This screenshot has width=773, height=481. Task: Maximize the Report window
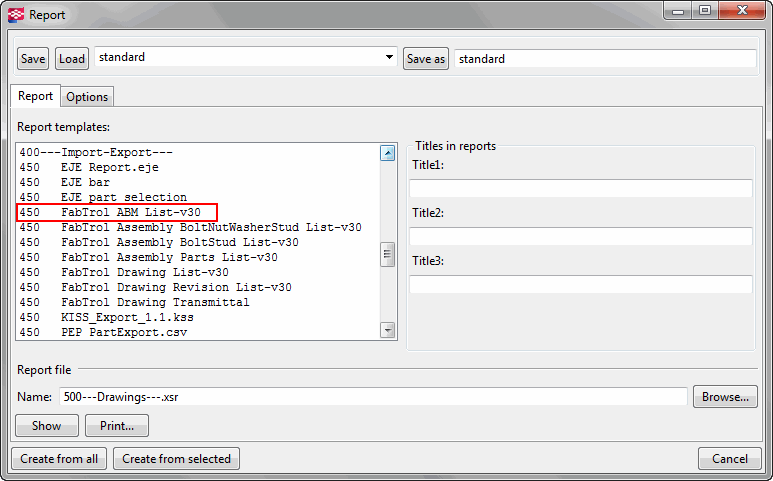(x=705, y=11)
